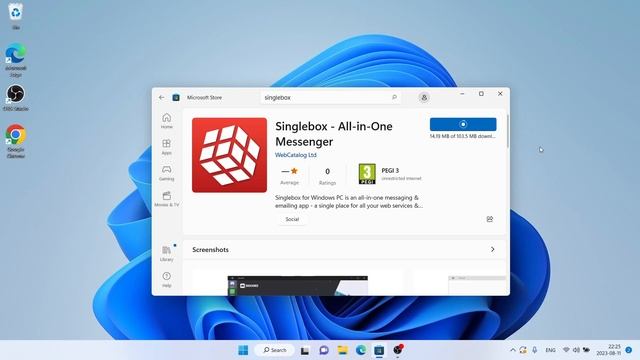Click the Store window scrollbar

508,131
